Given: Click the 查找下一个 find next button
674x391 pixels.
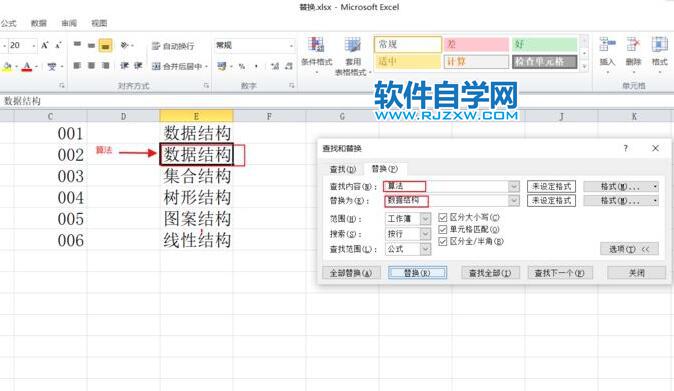Looking at the screenshot, I should coord(559,273).
